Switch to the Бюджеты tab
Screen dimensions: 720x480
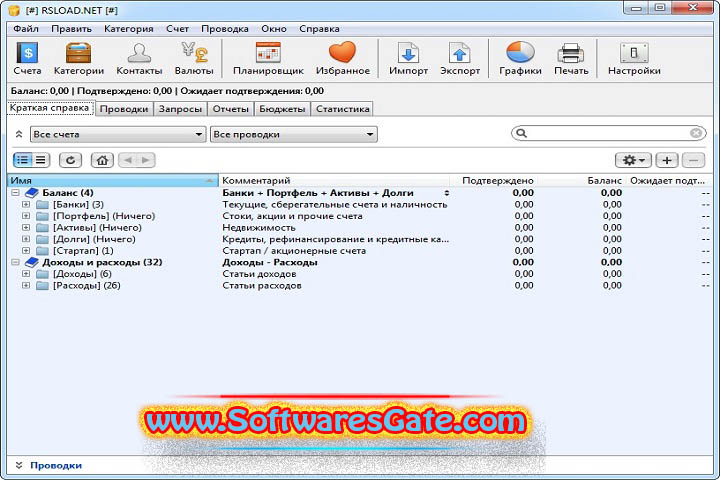[282, 109]
